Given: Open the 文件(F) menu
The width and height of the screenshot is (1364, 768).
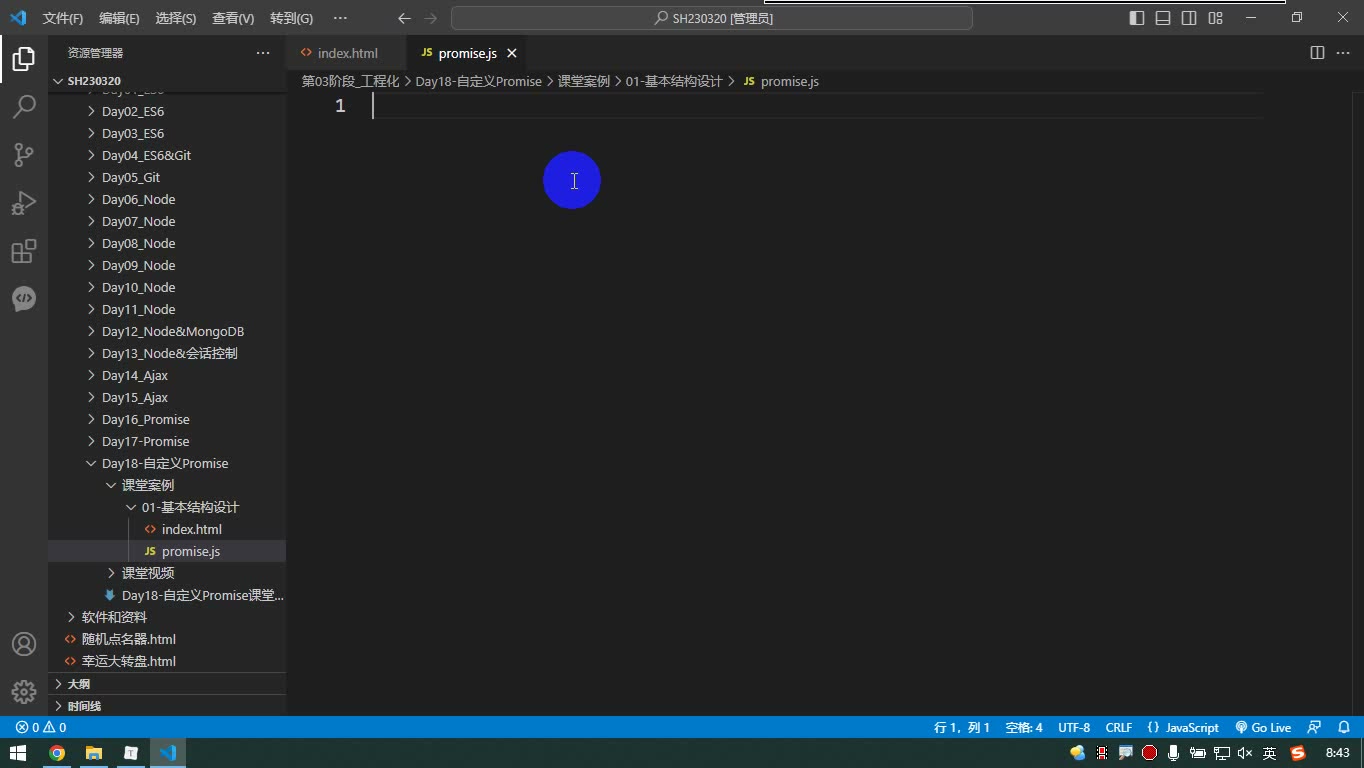Looking at the screenshot, I should (x=63, y=18).
